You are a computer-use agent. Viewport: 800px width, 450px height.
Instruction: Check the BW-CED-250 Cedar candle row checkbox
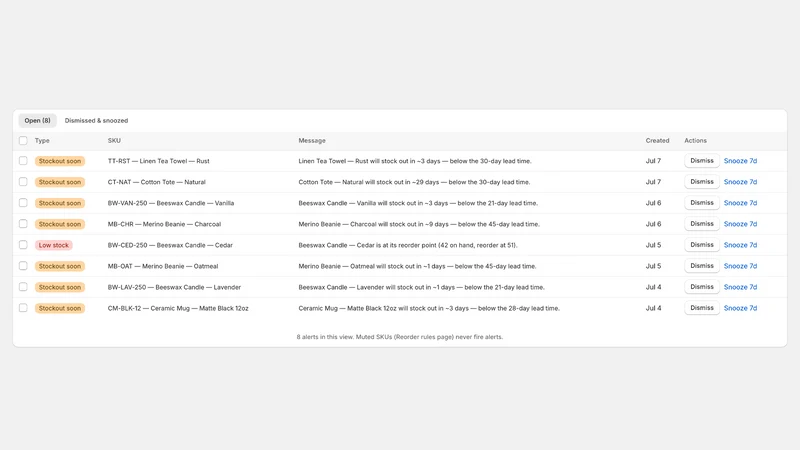point(23,245)
